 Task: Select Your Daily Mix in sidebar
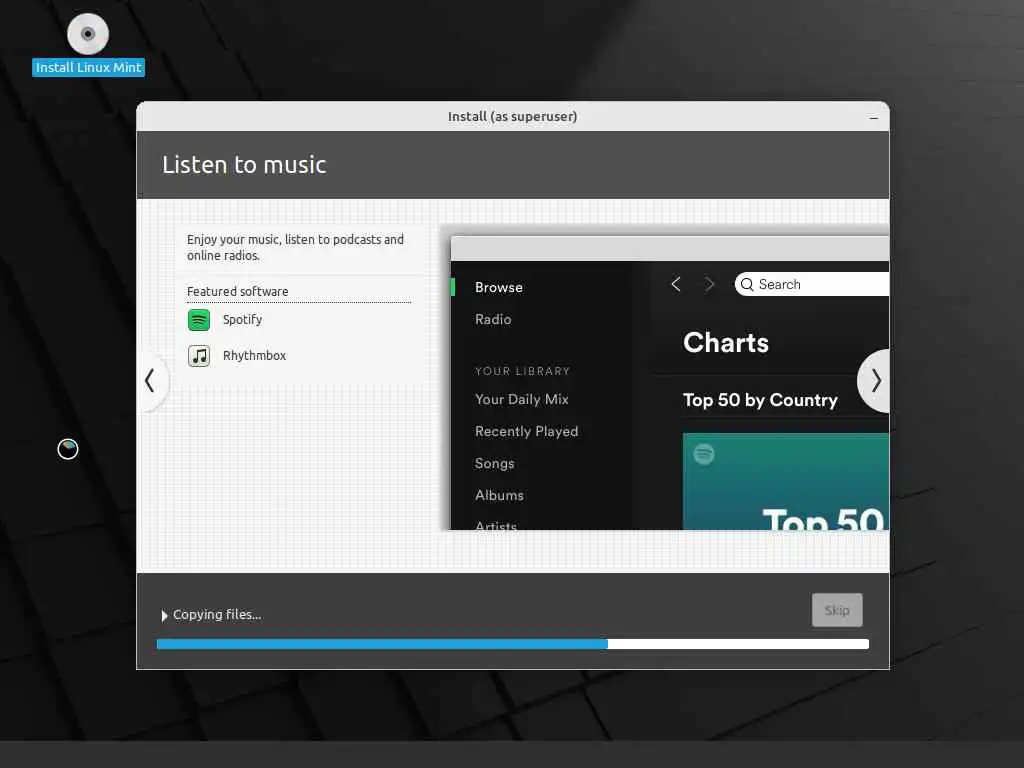click(x=522, y=399)
